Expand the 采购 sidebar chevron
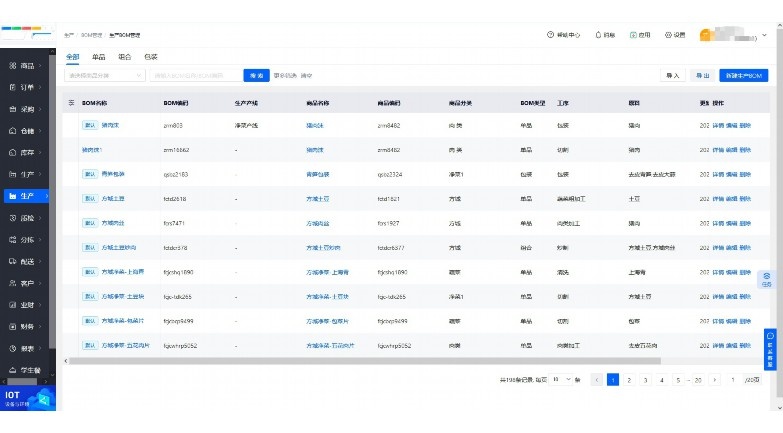Image resolution: width=783 pixels, height=433 pixels. pyautogui.click(x=40, y=109)
